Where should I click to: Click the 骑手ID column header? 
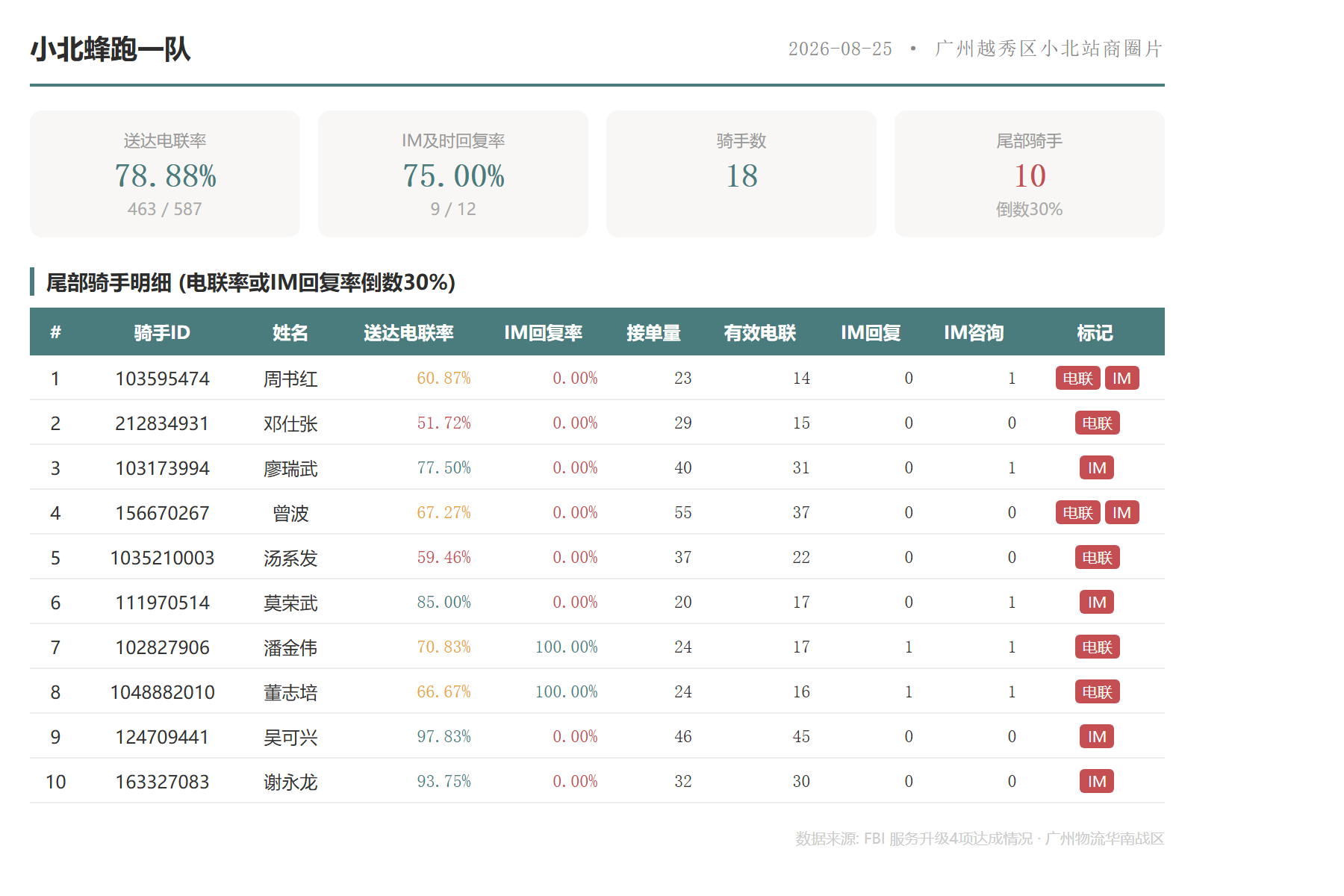[x=162, y=332]
